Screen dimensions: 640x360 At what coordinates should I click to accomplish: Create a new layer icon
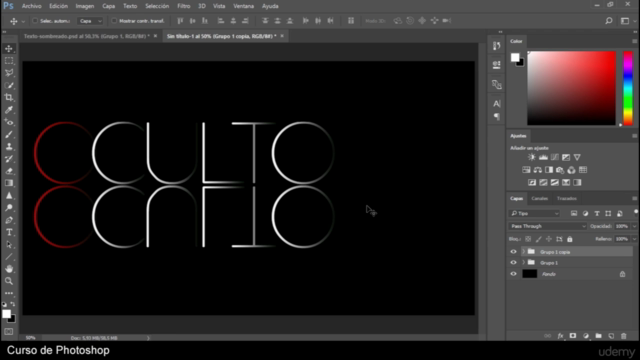point(611,336)
